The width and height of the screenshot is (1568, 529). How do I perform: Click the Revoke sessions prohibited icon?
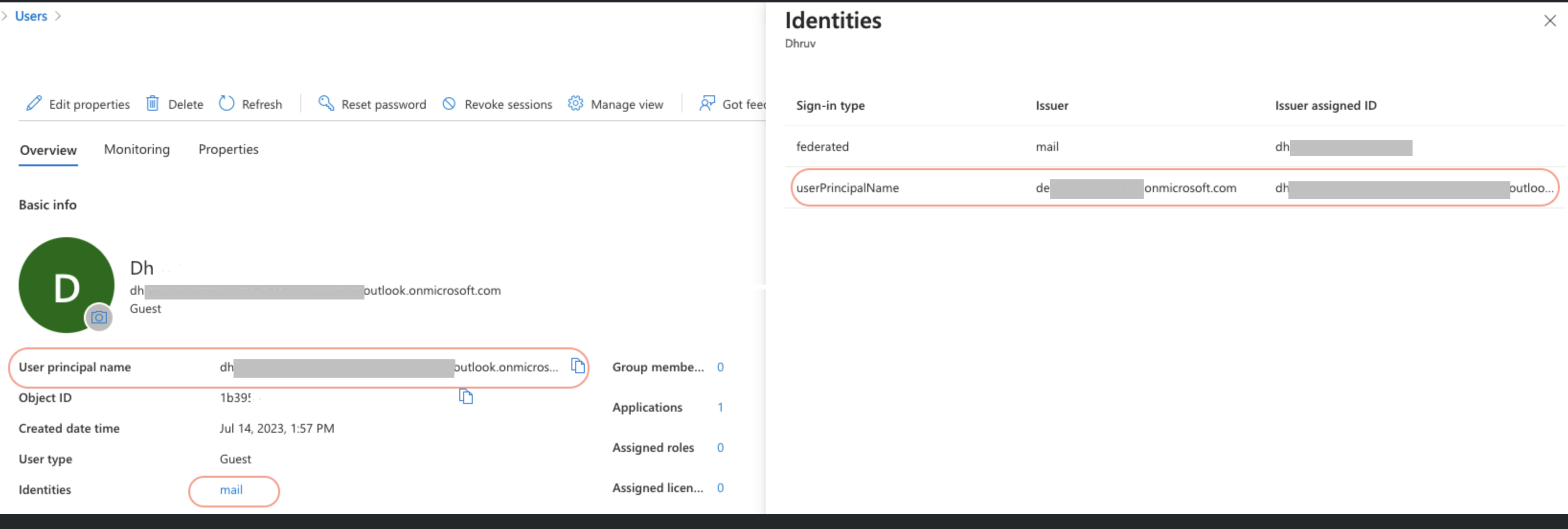[x=449, y=103]
